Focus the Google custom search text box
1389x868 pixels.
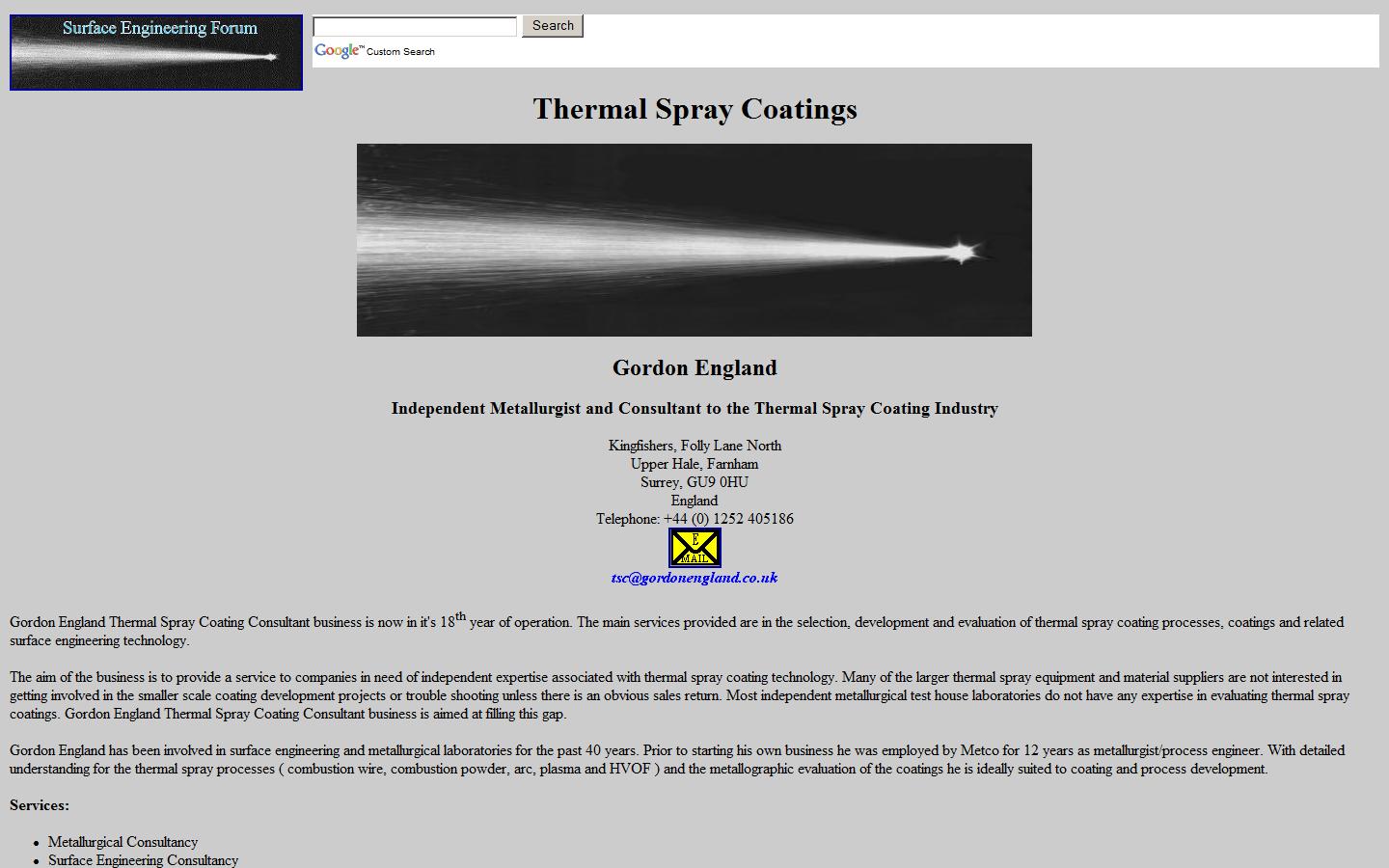coord(415,26)
